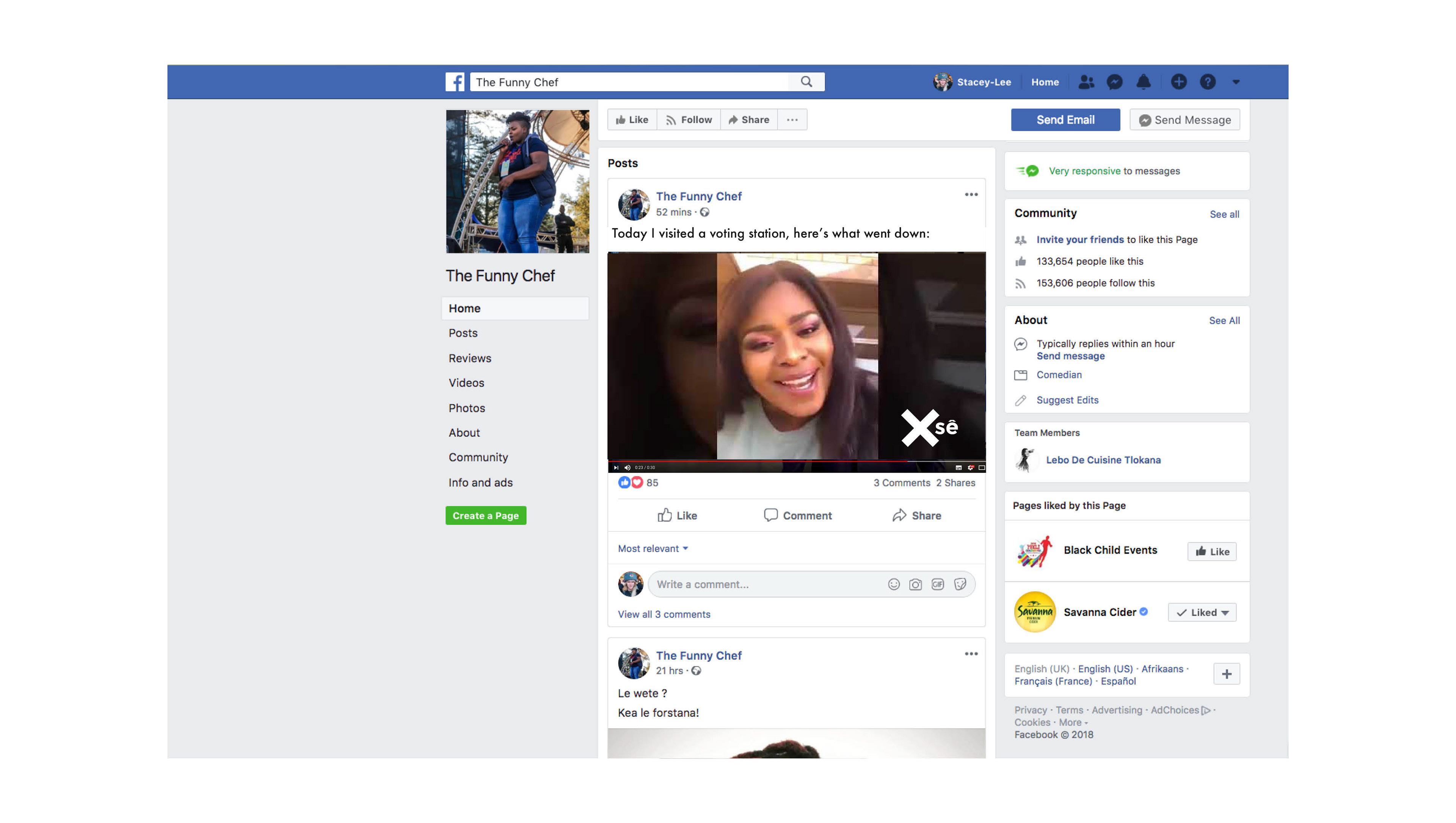
Task: Like The Funny Chef page
Action: (632, 120)
